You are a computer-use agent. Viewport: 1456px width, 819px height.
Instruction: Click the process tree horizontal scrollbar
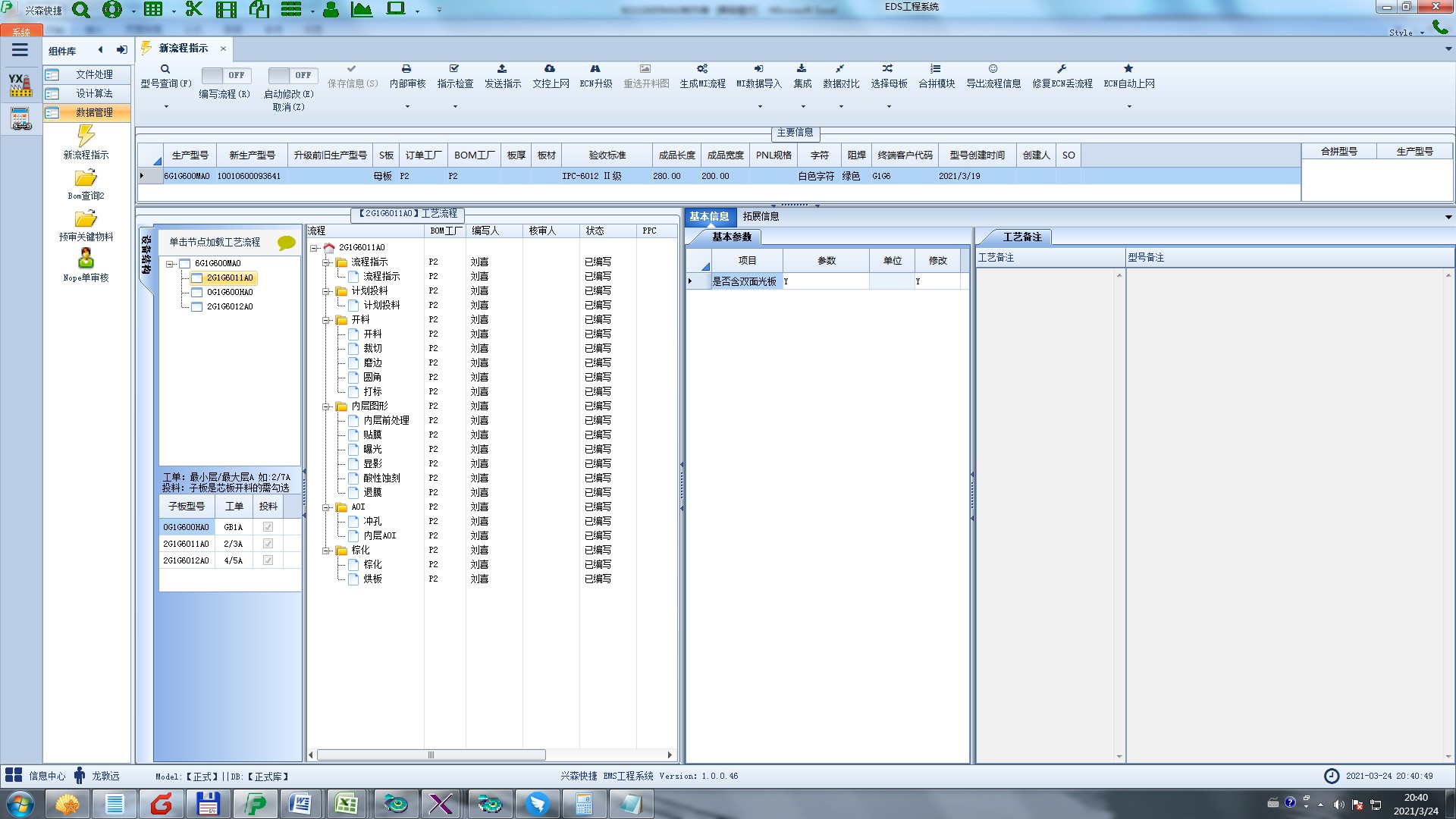click(x=431, y=755)
